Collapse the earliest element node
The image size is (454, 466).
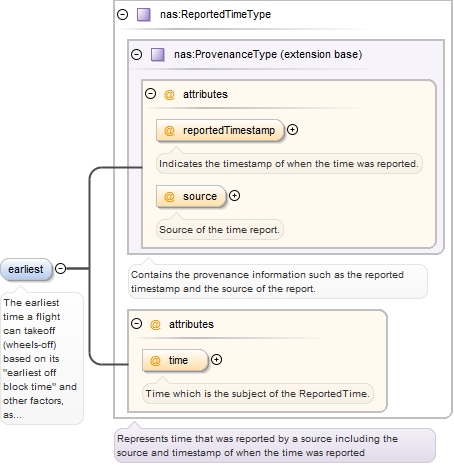point(60,268)
